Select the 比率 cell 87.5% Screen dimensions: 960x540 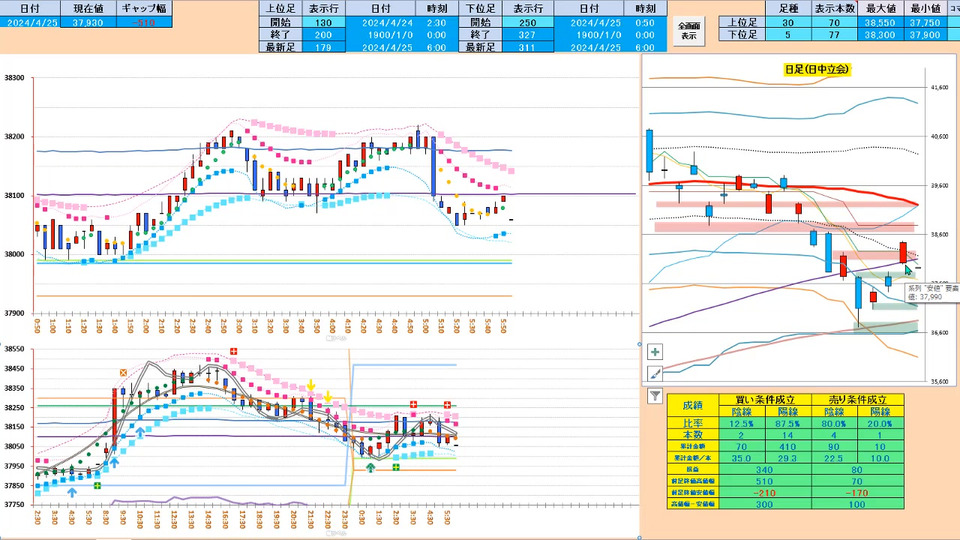click(x=788, y=423)
